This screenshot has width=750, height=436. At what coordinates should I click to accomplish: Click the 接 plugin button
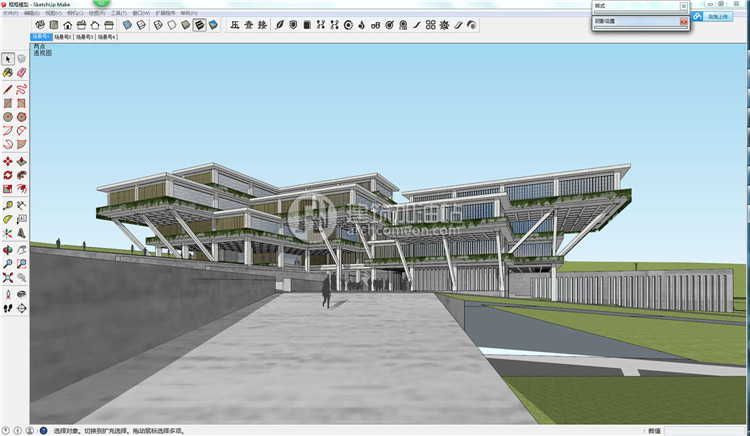[x=263, y=25]
